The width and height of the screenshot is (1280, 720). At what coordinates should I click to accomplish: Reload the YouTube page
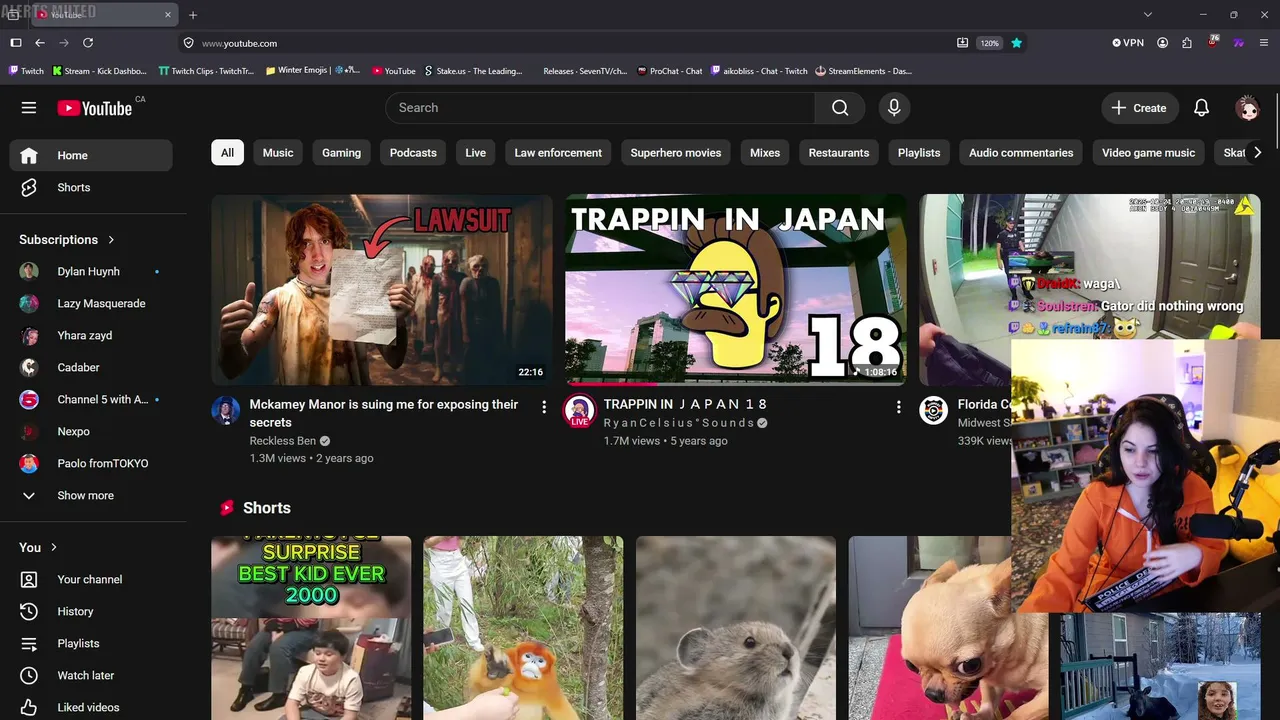88,43
